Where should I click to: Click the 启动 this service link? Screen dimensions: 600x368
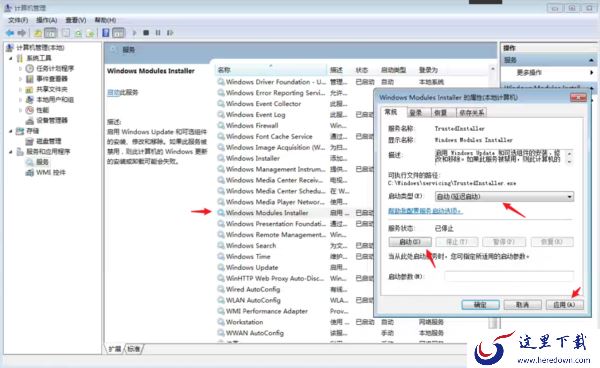(x=114, y=92)
